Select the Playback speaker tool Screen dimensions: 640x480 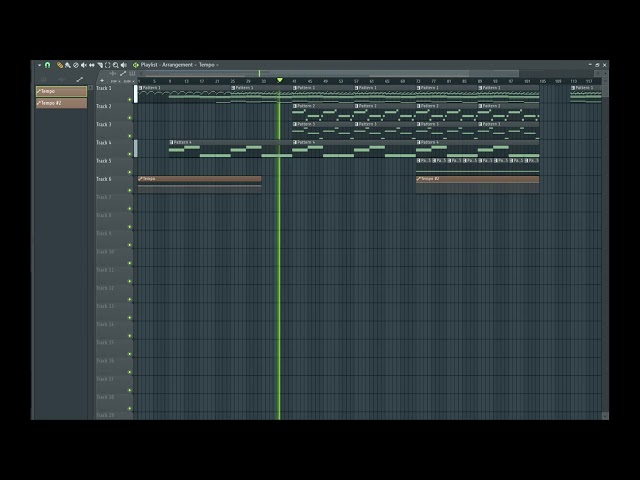click(124, 65)
